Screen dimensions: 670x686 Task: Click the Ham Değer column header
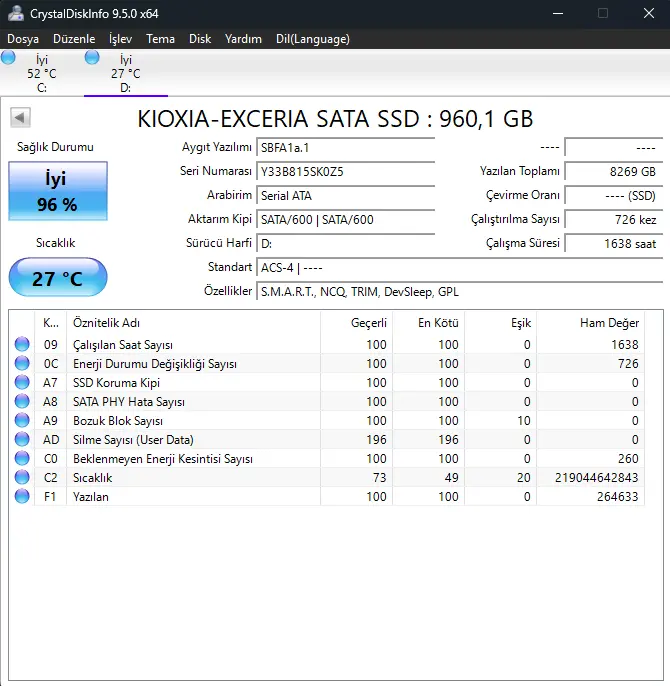[590, 323]
